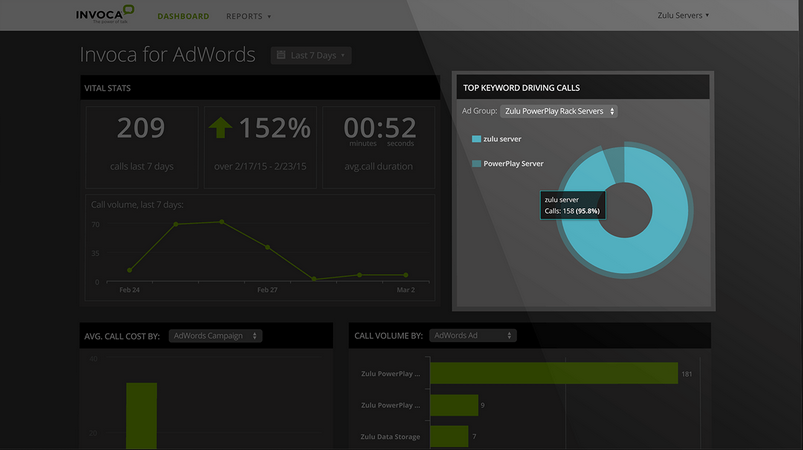The width and height of the screenshot is (803, 450).
Task: Click the PowerPlay Server legend label
Action: pos(513,164)
